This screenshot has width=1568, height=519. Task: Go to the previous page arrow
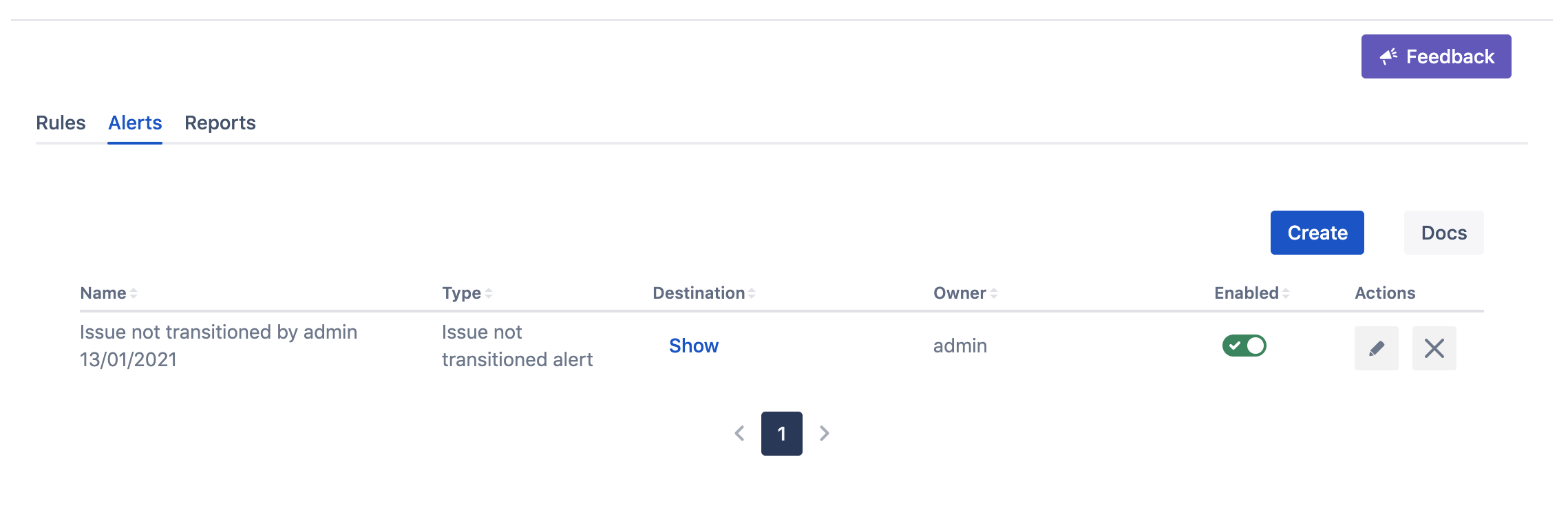(740, 434)
